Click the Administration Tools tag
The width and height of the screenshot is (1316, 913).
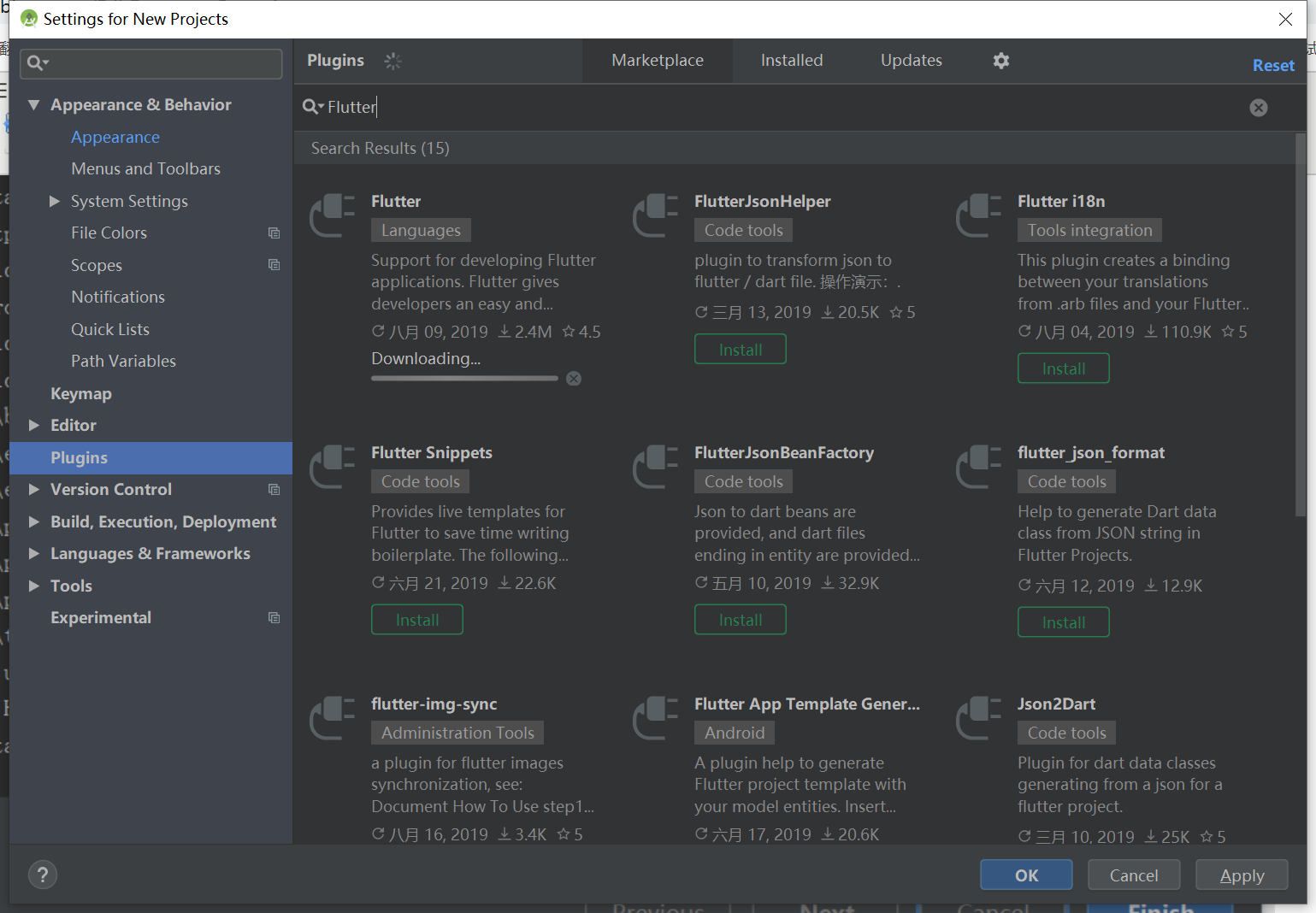click(457, 733)
